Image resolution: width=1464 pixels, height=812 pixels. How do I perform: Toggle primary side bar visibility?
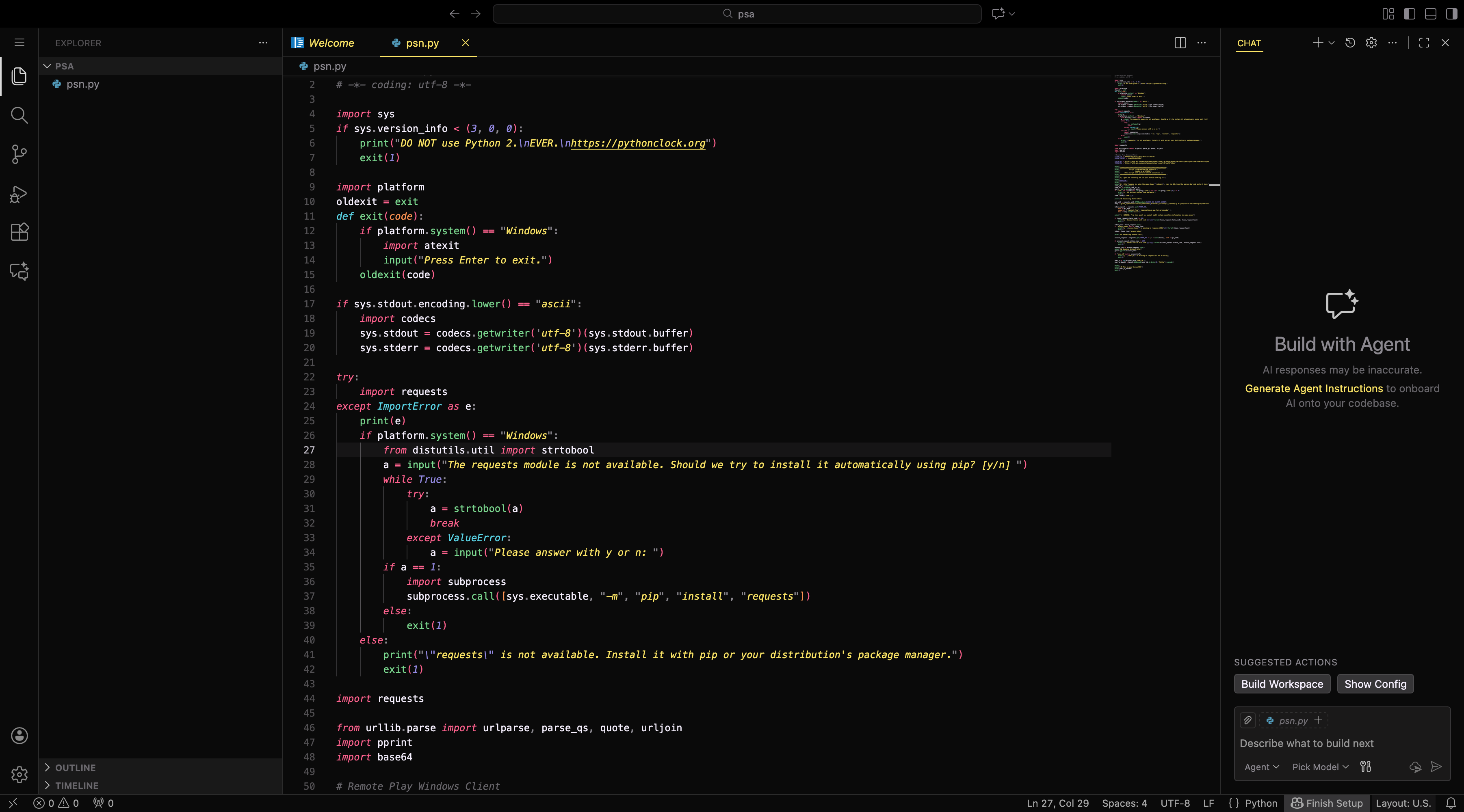1410,14
